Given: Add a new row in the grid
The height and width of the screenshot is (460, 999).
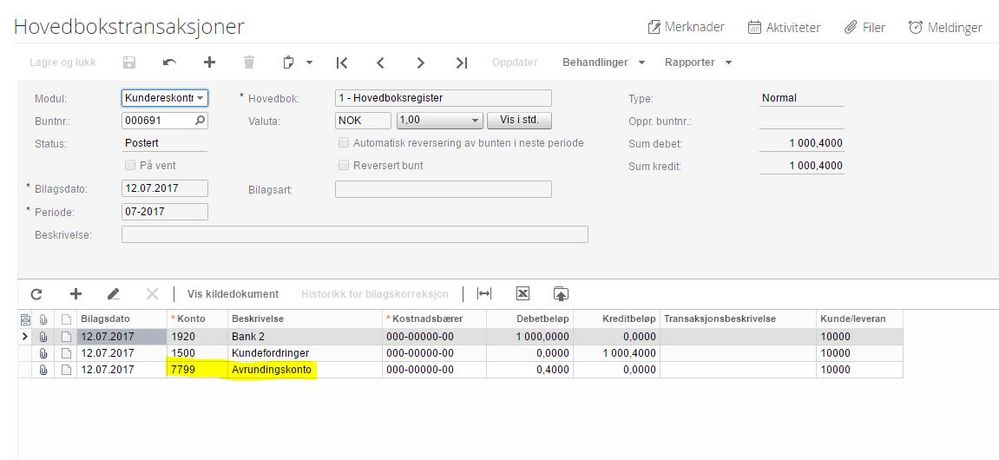Looking at the screenshot, I should point(76,294).
